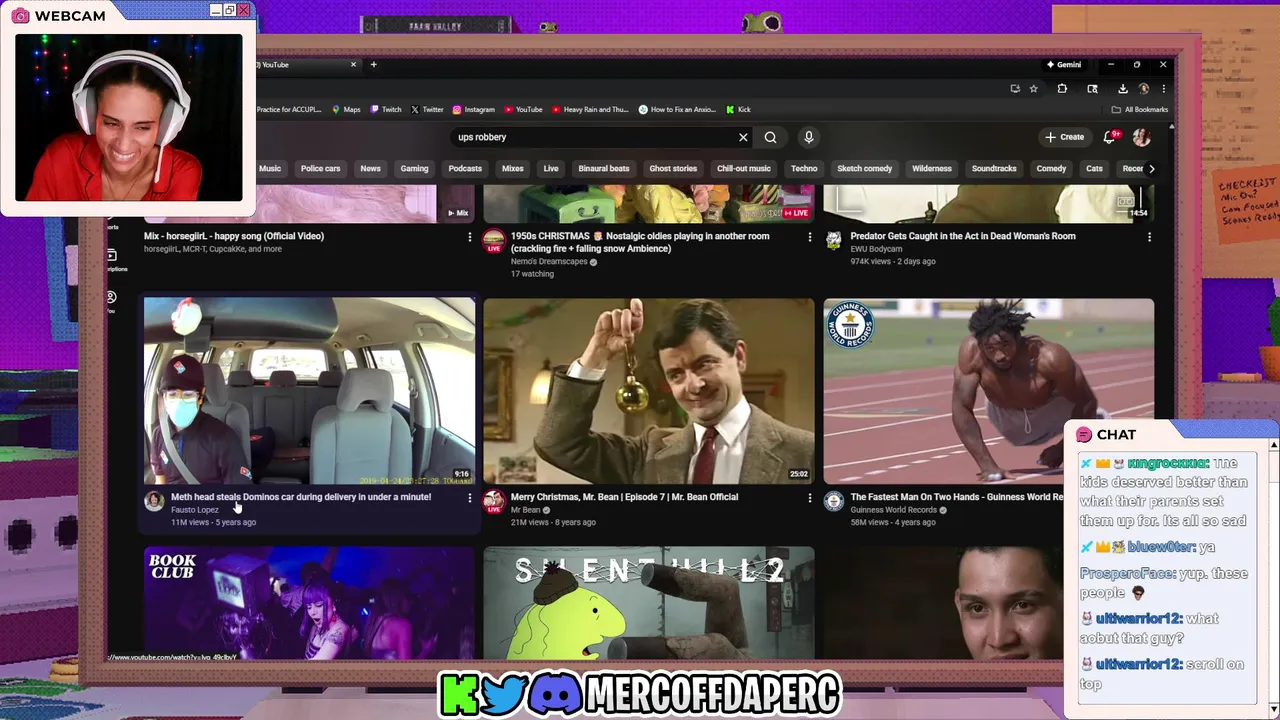Select the Binaural beats filter chip
The image size is (1280, 720).
[x=603, y=169]
